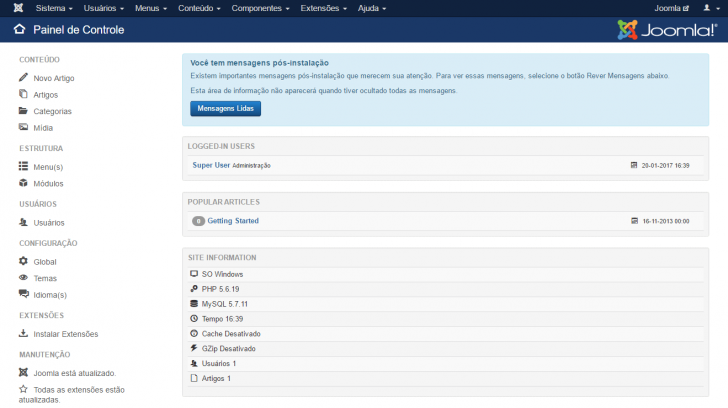Click the home icon beside Painel de Controle

coord(20,29)
